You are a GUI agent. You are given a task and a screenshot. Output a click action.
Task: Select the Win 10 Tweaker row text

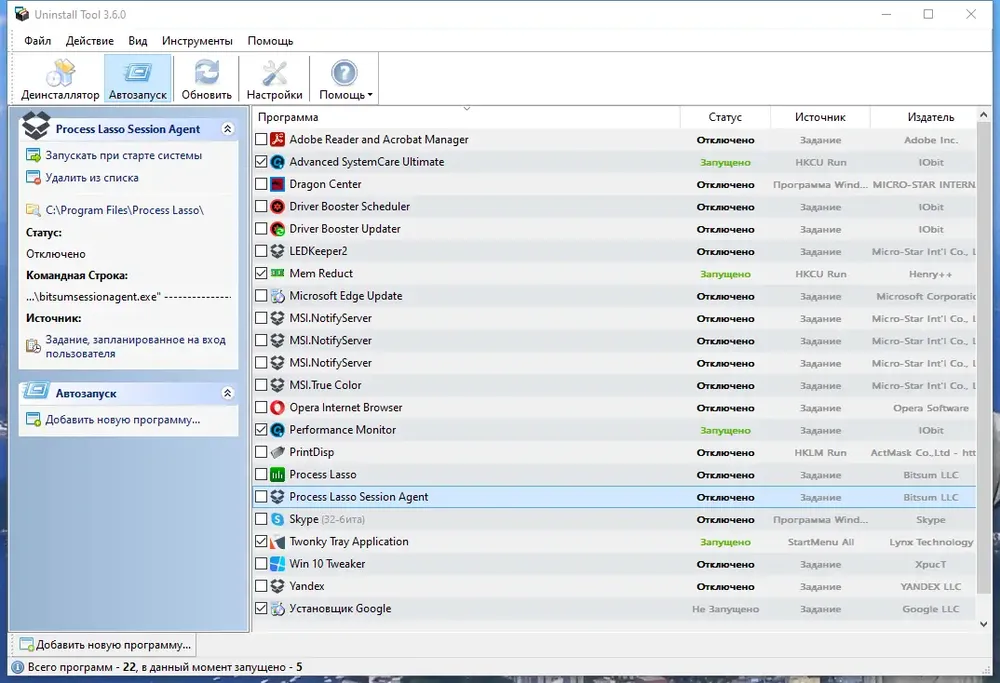coord(327,564)
